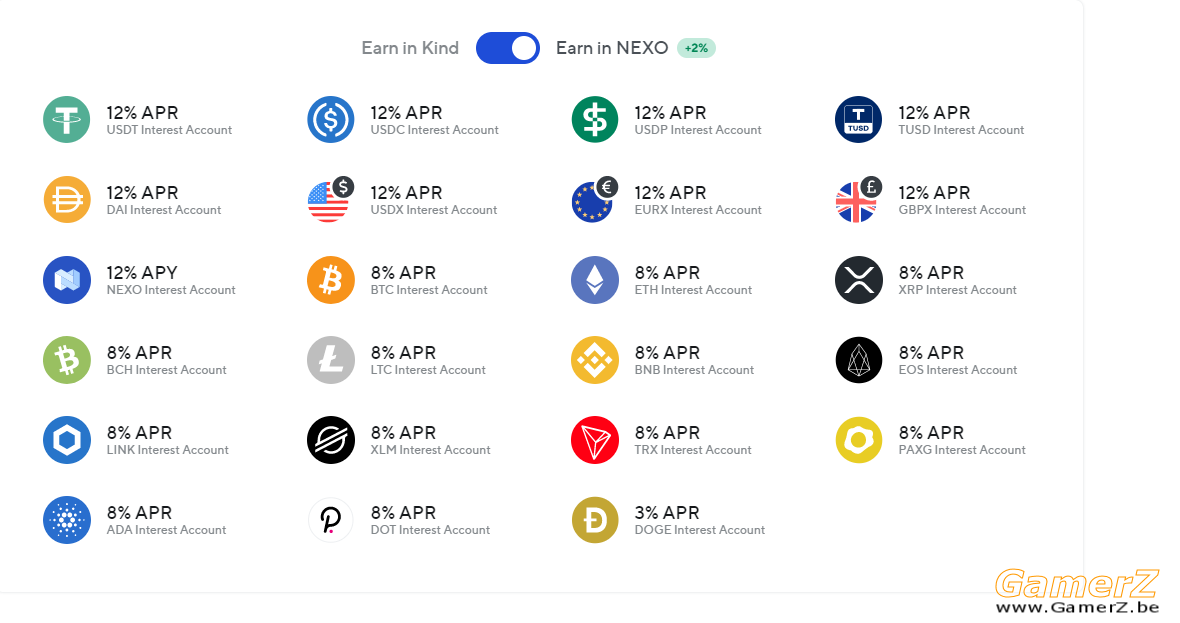Open USDC Interest Account link
The image size is (1180, 623).
click(x=434, y=130)
